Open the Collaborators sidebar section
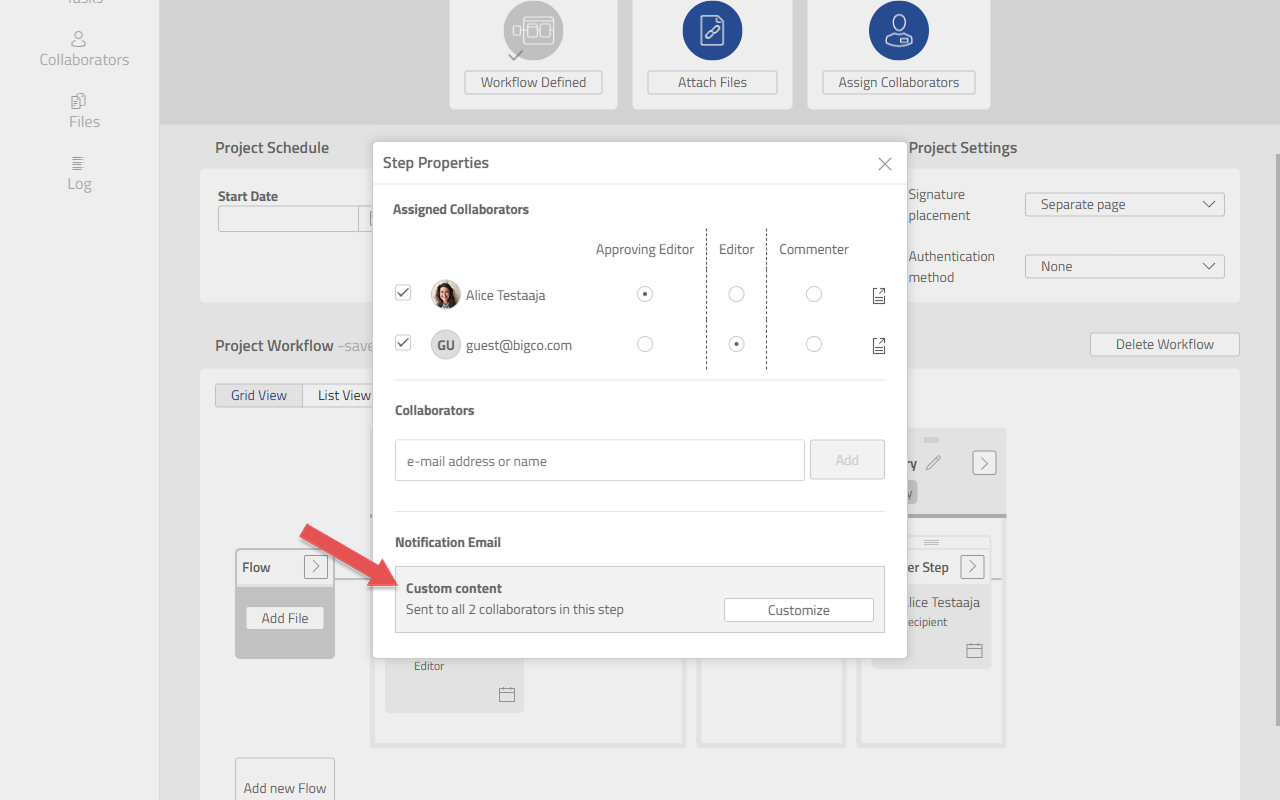This screenshot has width=1280, height=800. [x=84, y=49]
